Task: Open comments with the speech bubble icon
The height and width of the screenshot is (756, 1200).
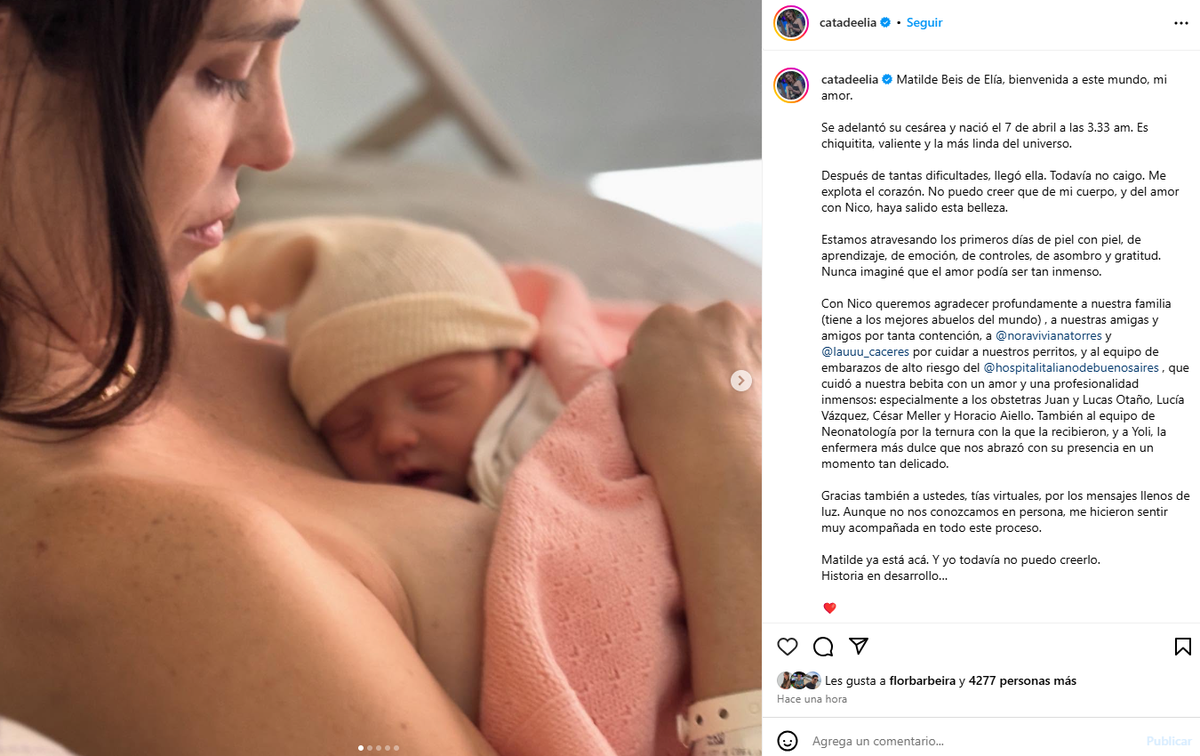Action: coord(823,646)
